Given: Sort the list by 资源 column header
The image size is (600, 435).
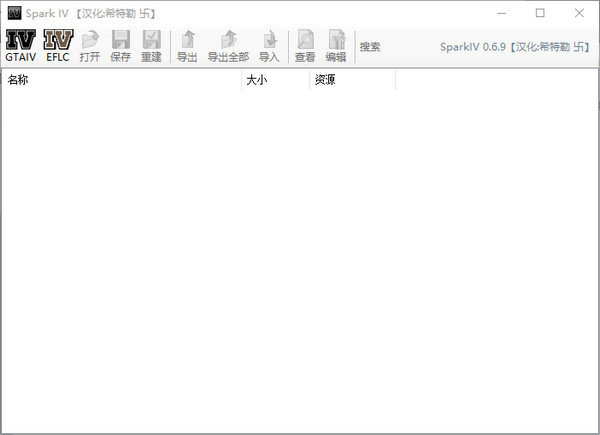Looking at the screenshot, I should pos(352,80).
